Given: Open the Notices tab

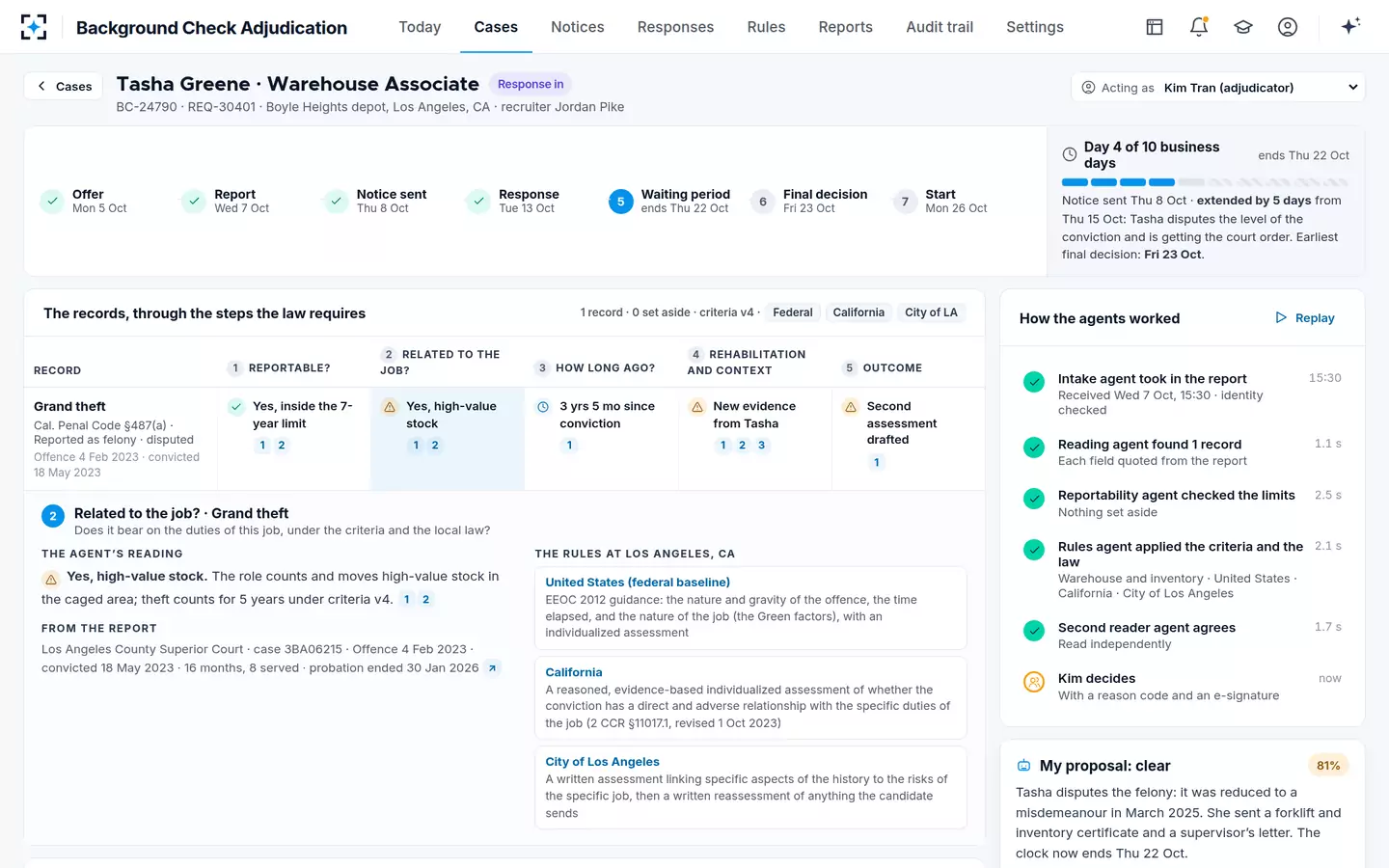Looking at the screenshot, I should tap(578, 27).
